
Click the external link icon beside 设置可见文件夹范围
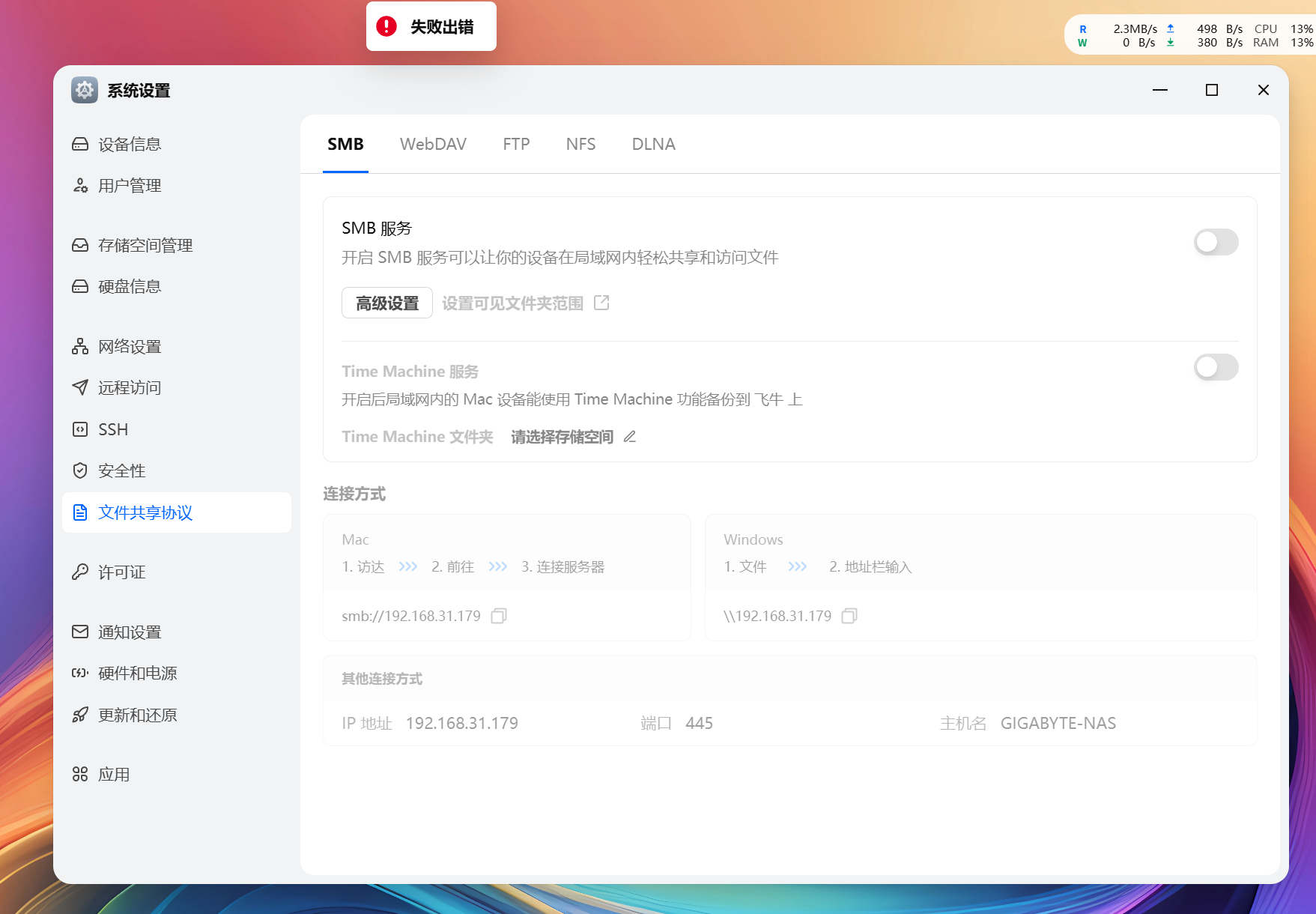point(601,303)
